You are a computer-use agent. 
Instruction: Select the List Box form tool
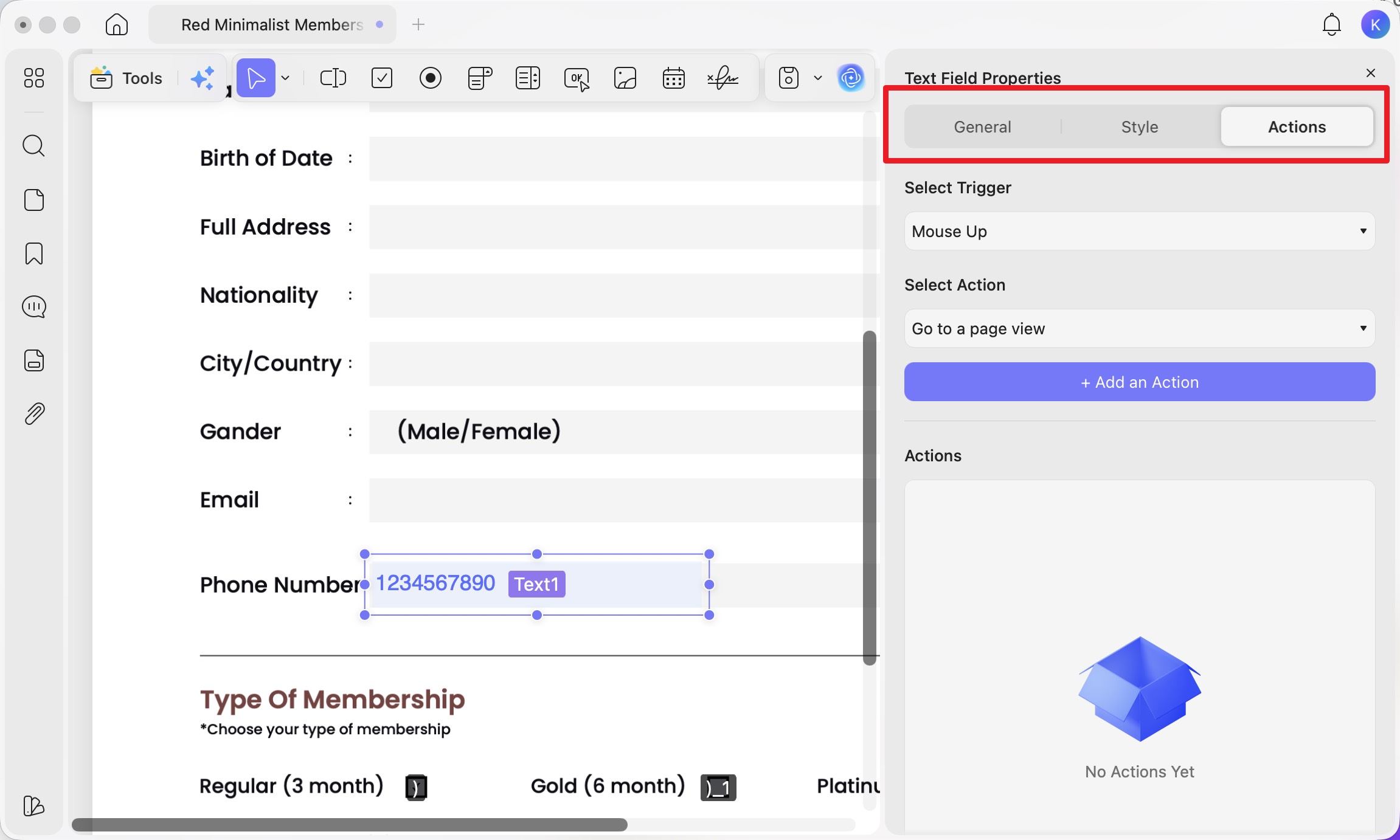(528, 78)
